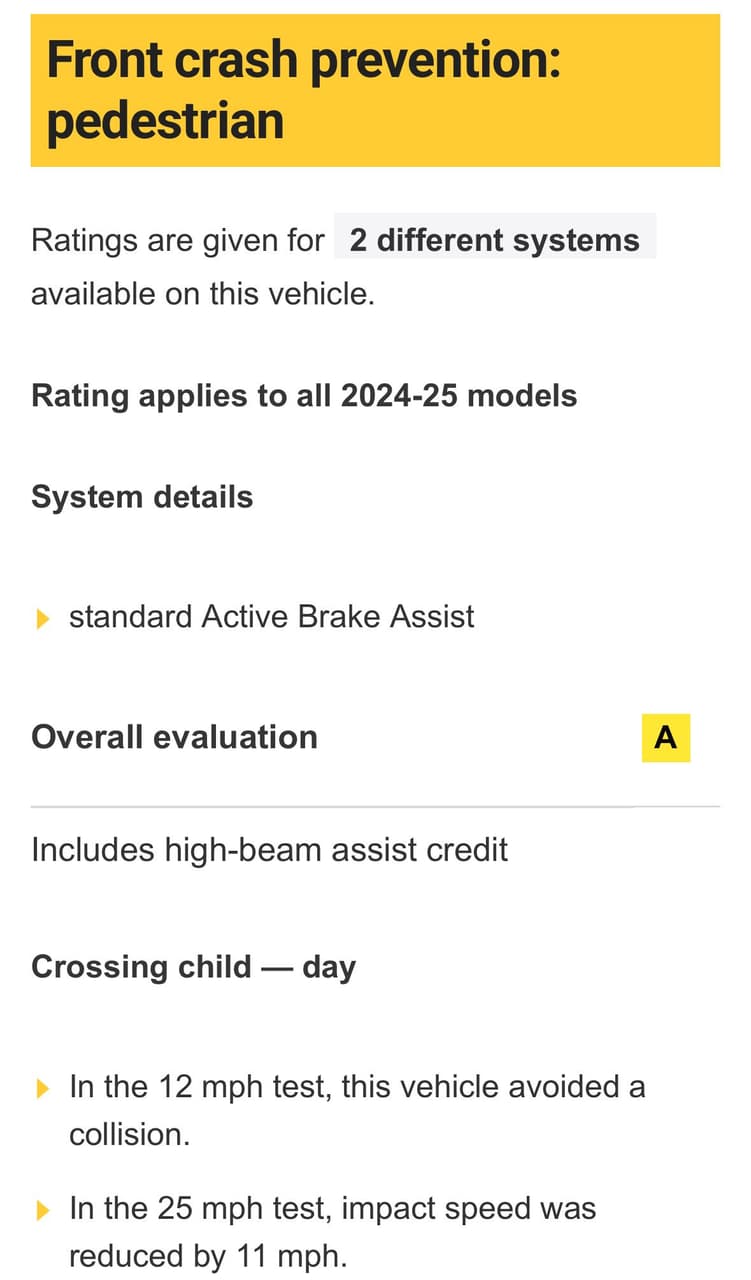This screenshot has height=1280, width=751.
Task: Click the divider line under Overall evaluation
Action: [375, 805]
